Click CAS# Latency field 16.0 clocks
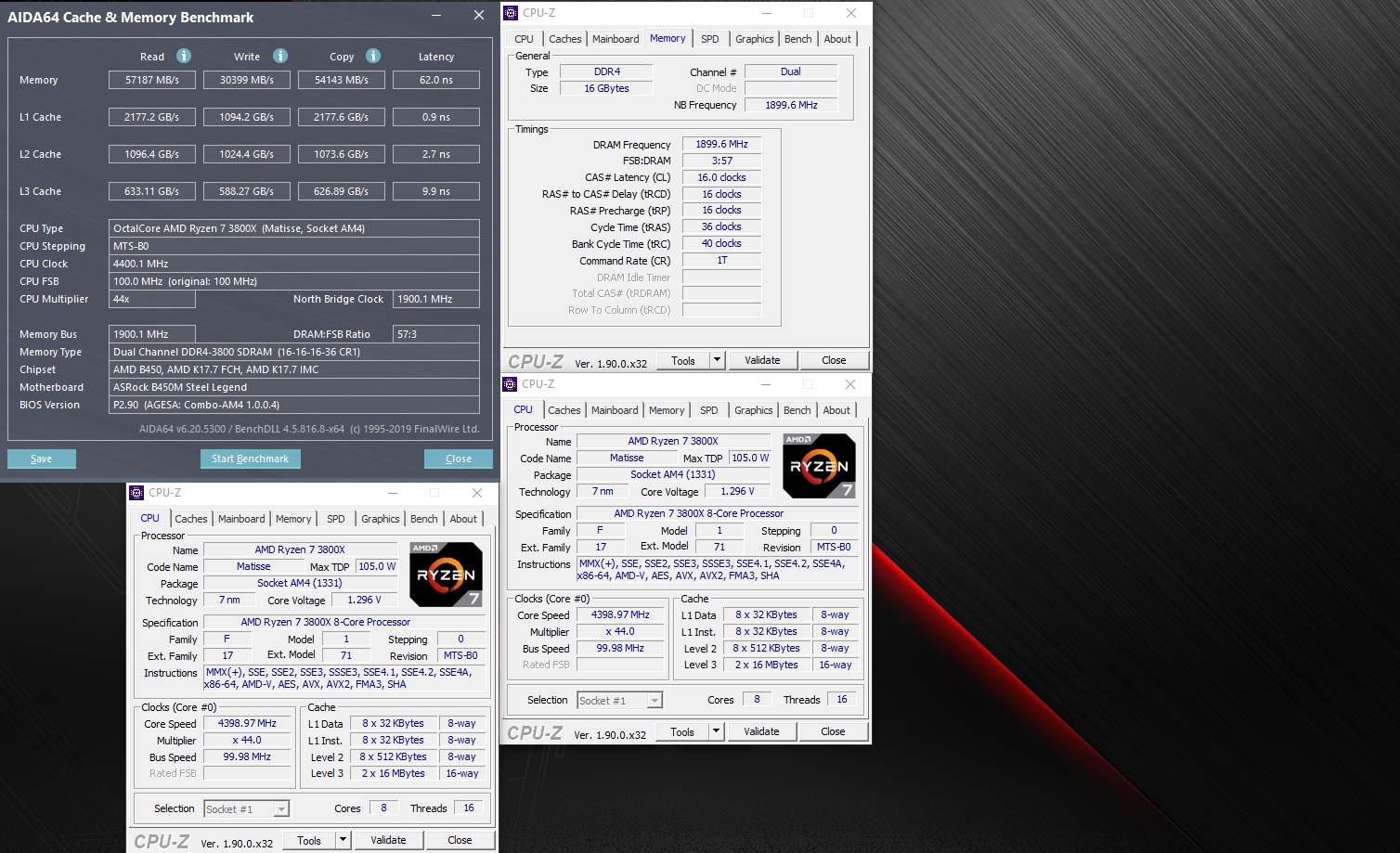The height and width of the screenshot is (853, 1400). (721, 177)
